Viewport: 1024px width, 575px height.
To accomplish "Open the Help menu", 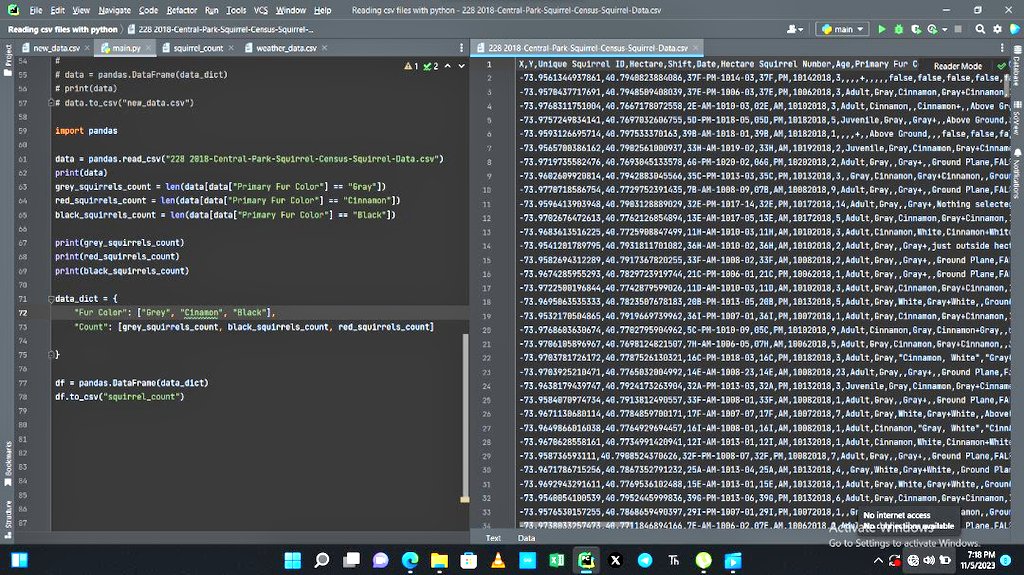I will [323, 10].
